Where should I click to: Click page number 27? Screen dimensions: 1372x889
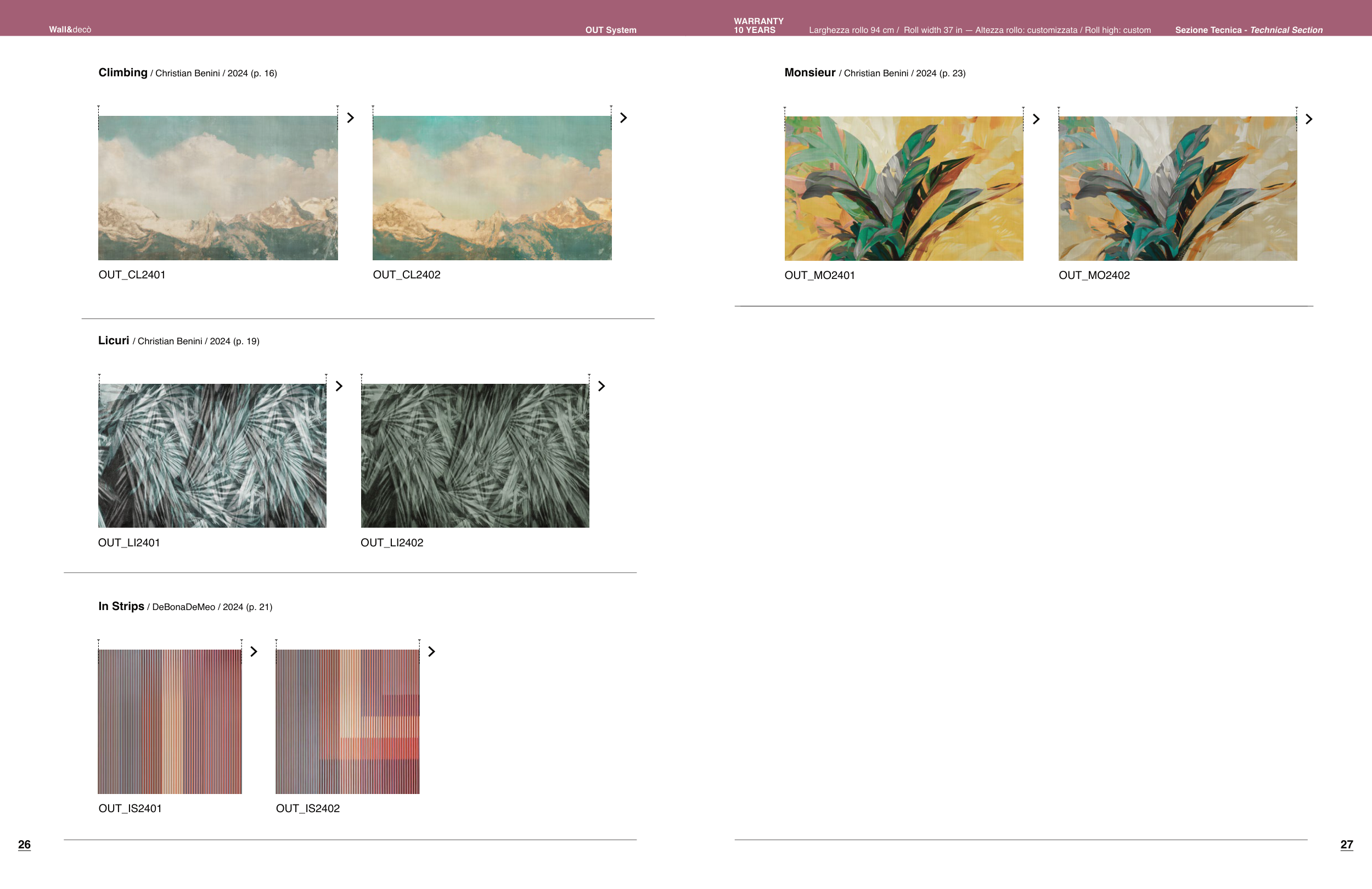click(1346, 845)
